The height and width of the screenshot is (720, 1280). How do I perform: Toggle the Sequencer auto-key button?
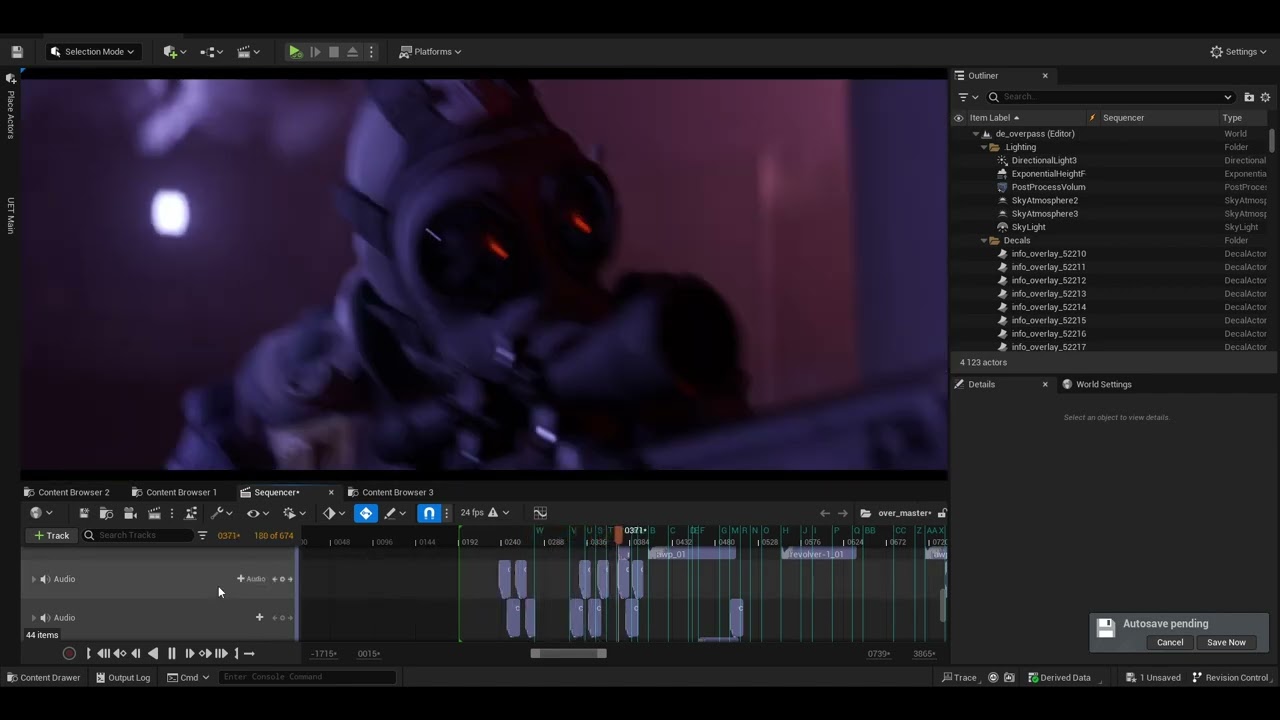click(366, 514)
